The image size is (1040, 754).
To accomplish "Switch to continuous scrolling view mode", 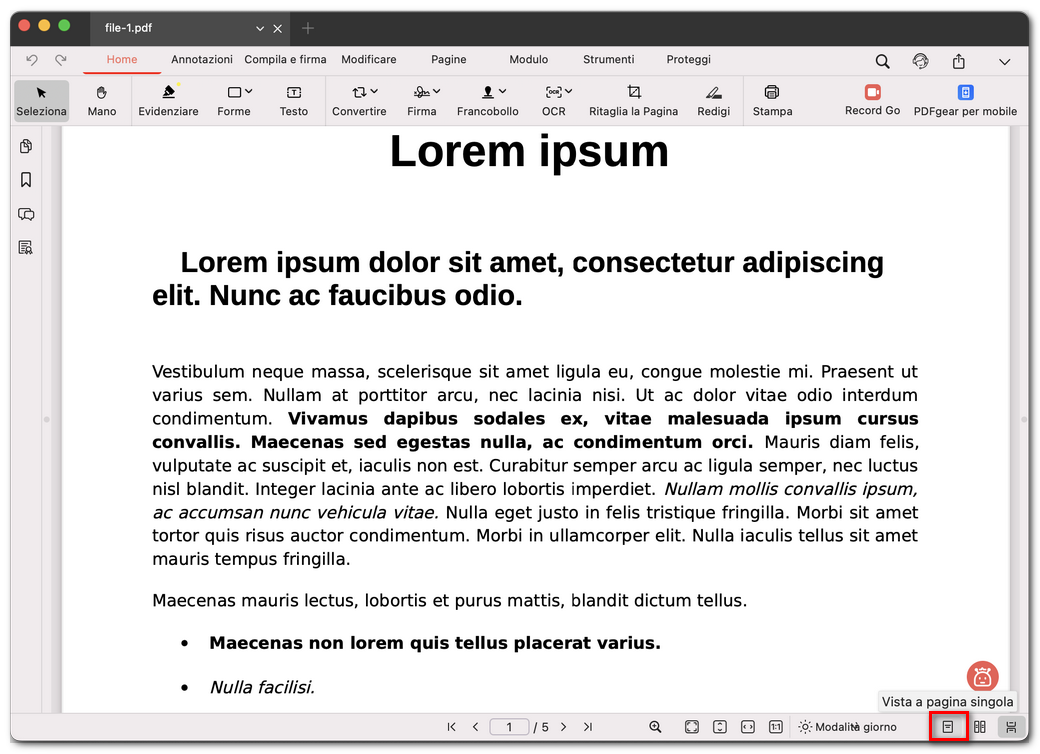I will (x=1011, y=727).
